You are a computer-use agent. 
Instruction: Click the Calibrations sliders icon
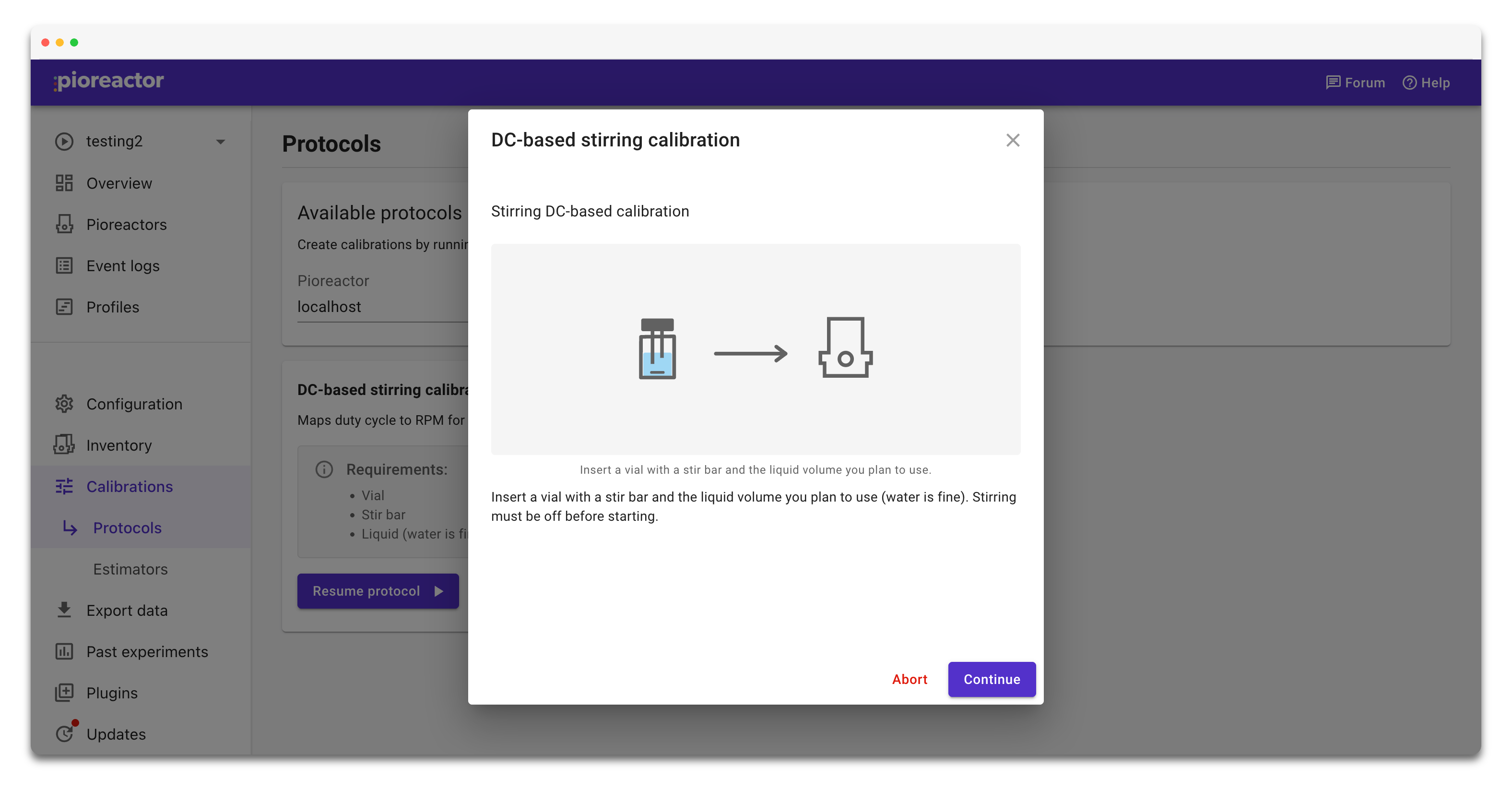coord(65,486)
